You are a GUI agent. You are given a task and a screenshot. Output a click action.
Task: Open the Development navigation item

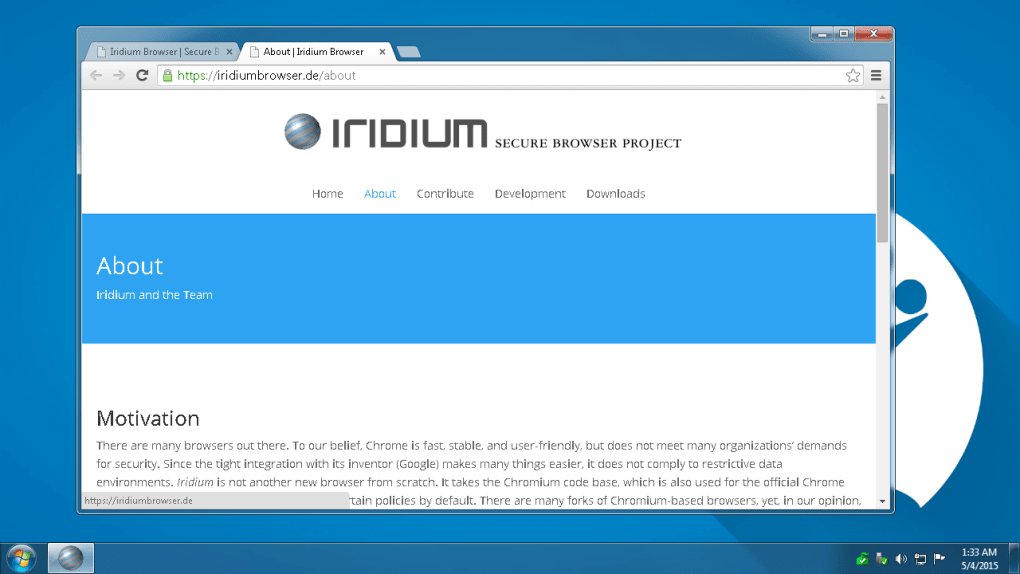(530, 194)
